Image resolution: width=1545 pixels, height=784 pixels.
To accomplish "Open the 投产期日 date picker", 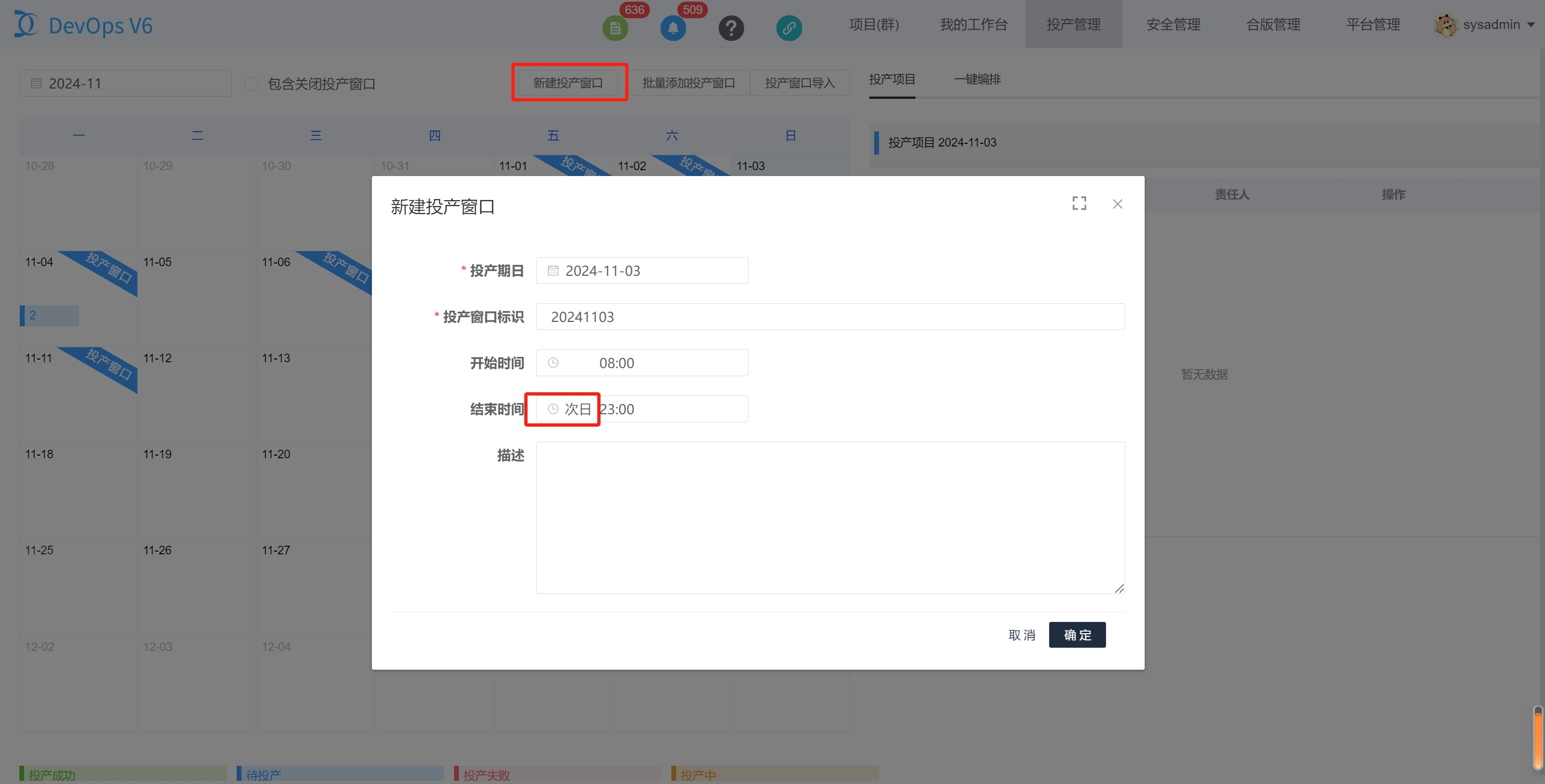I will (x=642, y=270).
